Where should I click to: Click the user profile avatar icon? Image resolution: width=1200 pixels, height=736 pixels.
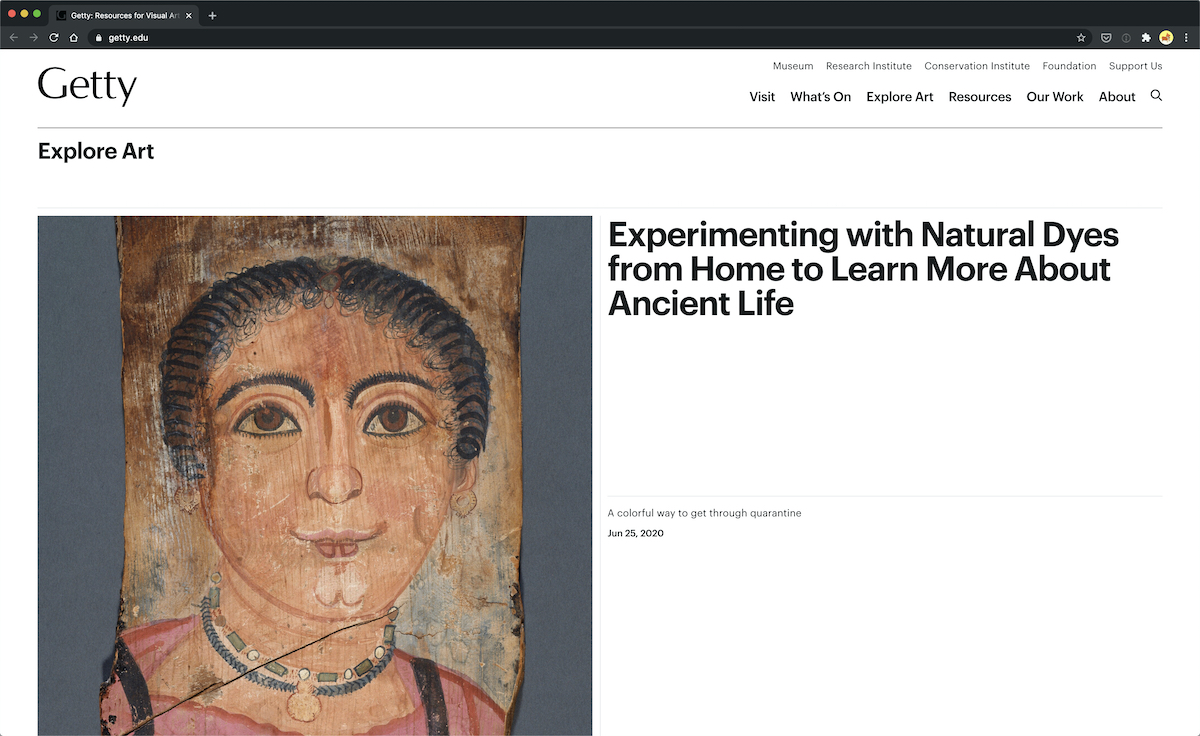(1166, 37)
